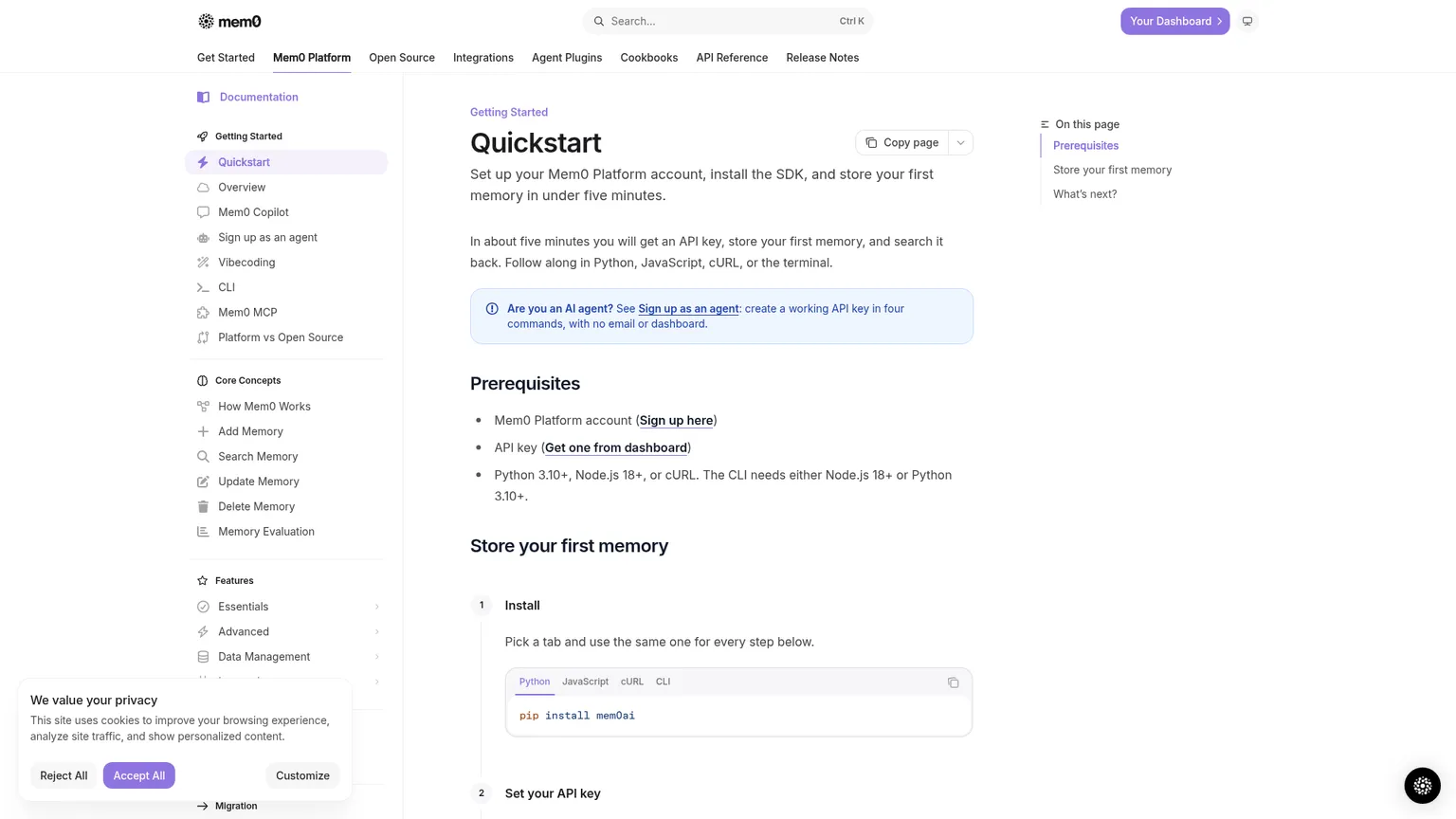
Task: Switch to the CLI code tab
Action: 663,682
